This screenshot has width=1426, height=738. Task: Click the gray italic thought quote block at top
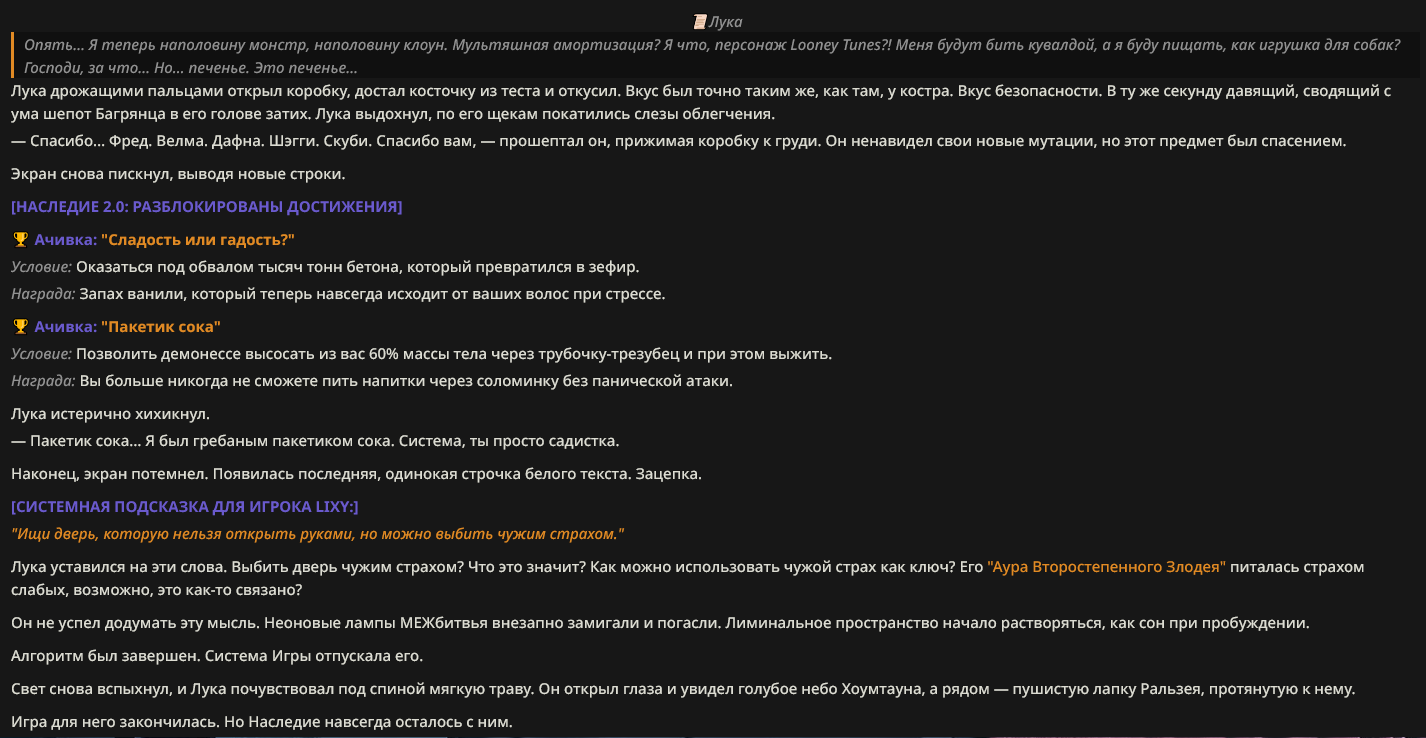(715, 56)
